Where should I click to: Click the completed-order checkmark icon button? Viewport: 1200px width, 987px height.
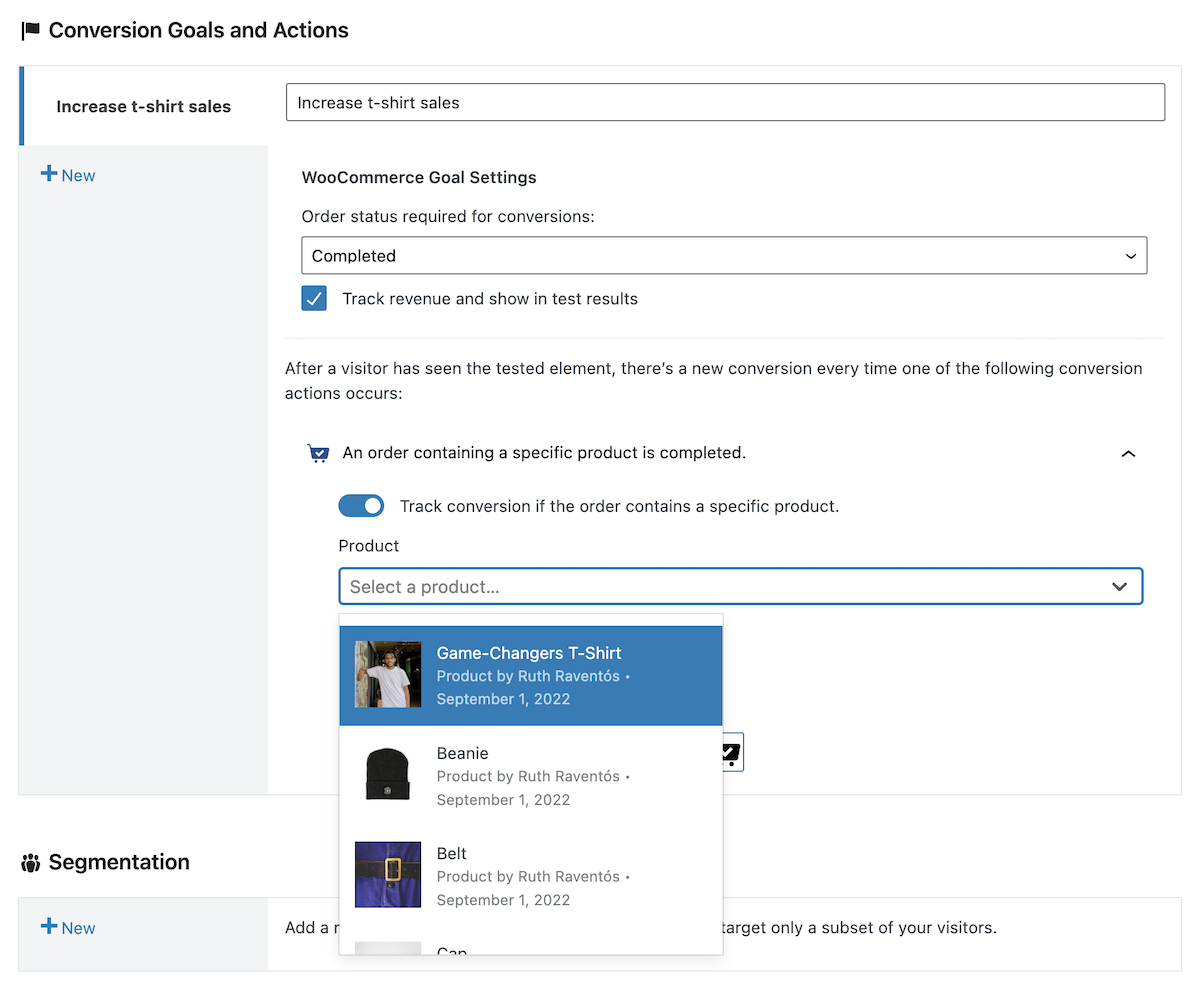729,752
